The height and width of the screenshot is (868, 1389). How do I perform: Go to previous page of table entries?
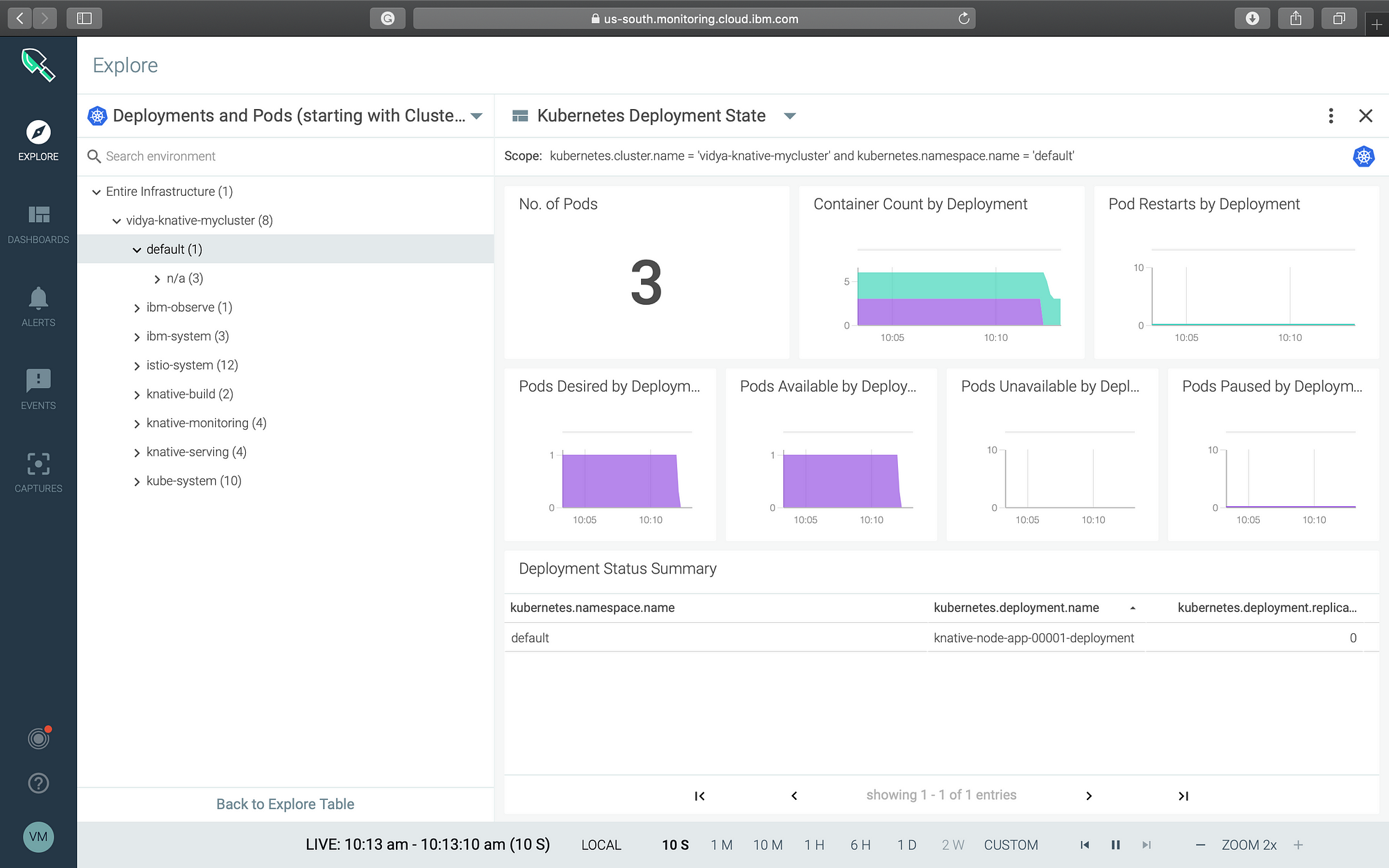click(x=795, y=796)
